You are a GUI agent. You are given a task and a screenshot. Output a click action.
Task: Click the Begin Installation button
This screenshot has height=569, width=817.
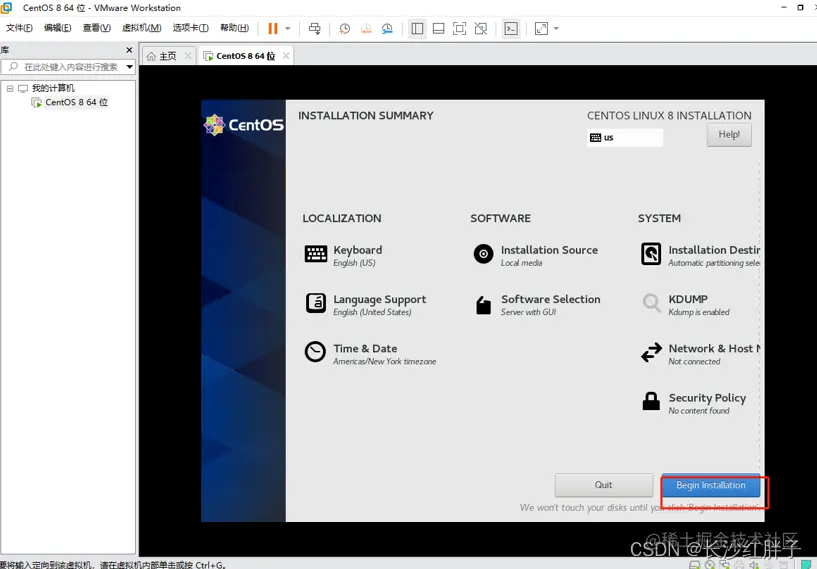coord(711,485)
